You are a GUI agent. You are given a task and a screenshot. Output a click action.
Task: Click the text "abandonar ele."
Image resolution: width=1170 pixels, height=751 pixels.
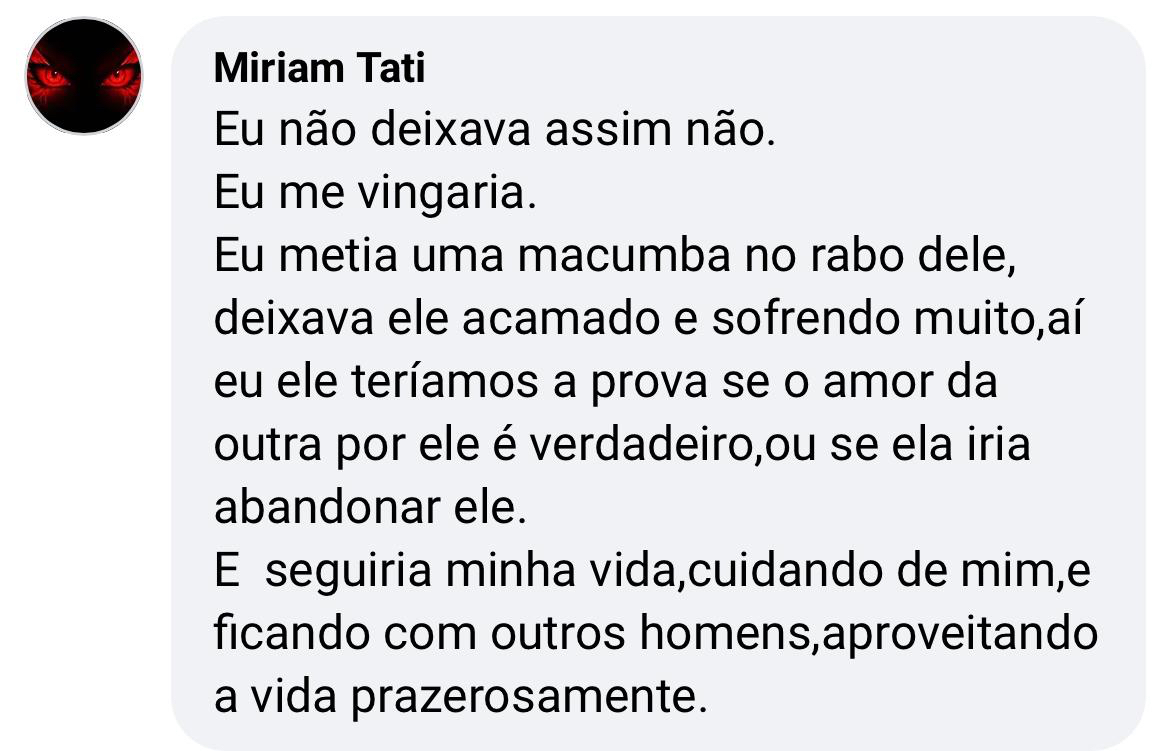click(x=369, y=508)
